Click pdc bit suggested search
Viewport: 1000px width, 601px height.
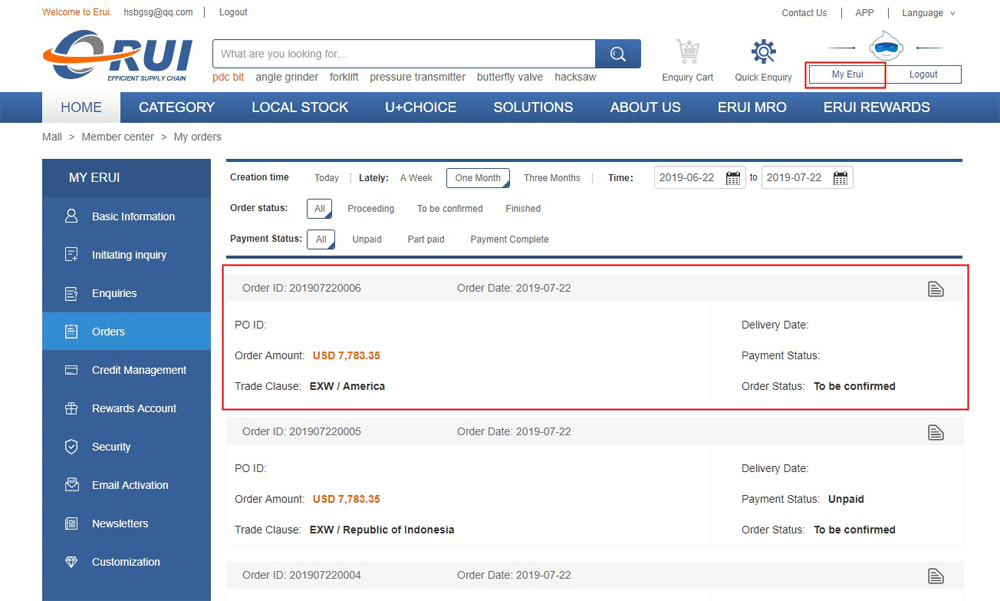click(x=228, y=77)
